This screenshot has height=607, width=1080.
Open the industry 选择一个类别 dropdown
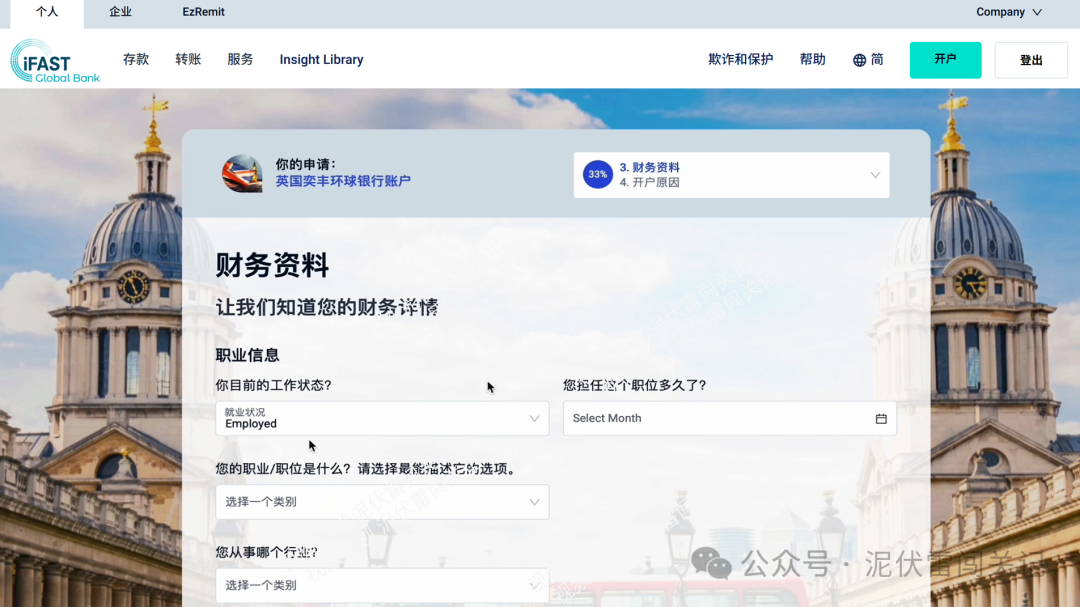coord(382,585)
